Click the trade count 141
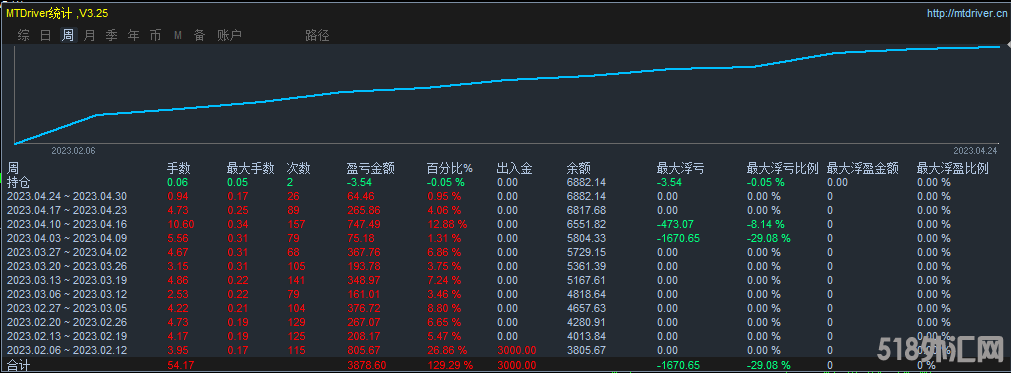1011x373 pixels. tap(296, 280)
